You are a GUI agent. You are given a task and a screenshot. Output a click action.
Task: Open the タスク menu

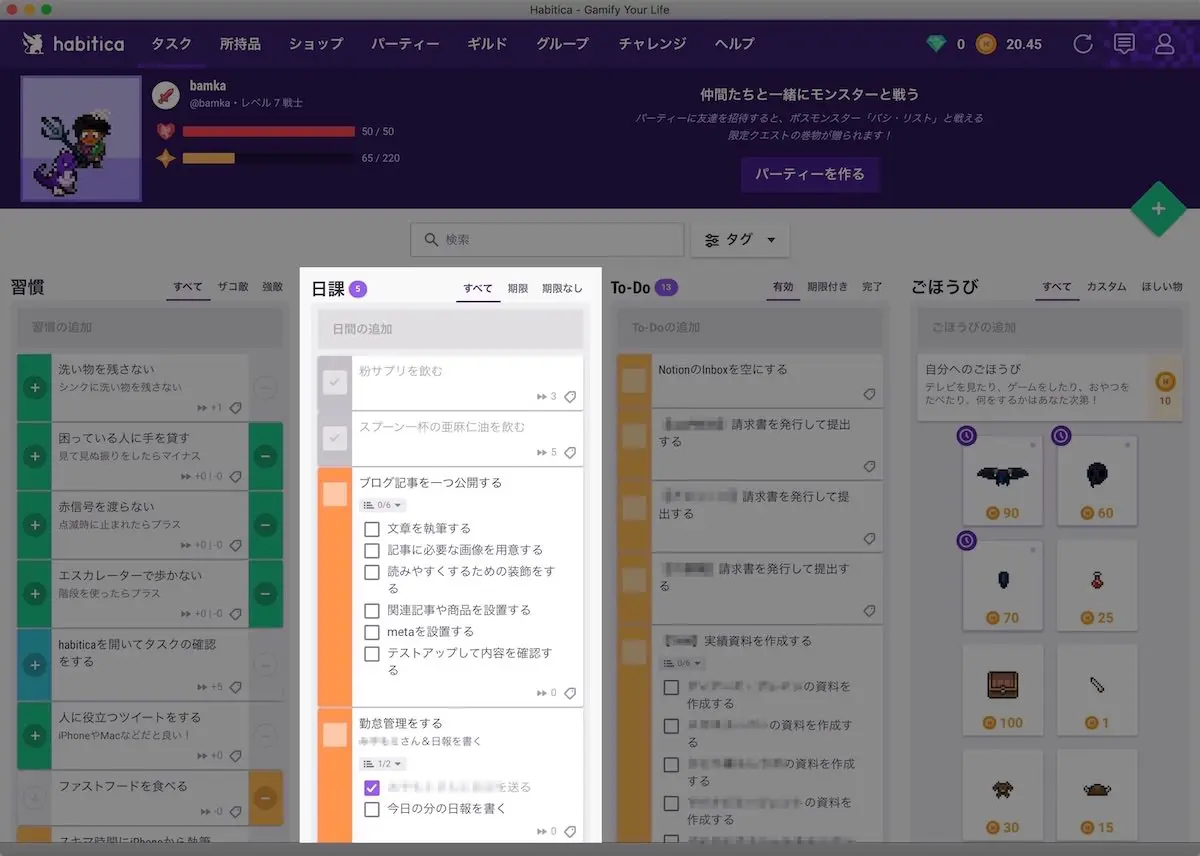pos(171,44)
